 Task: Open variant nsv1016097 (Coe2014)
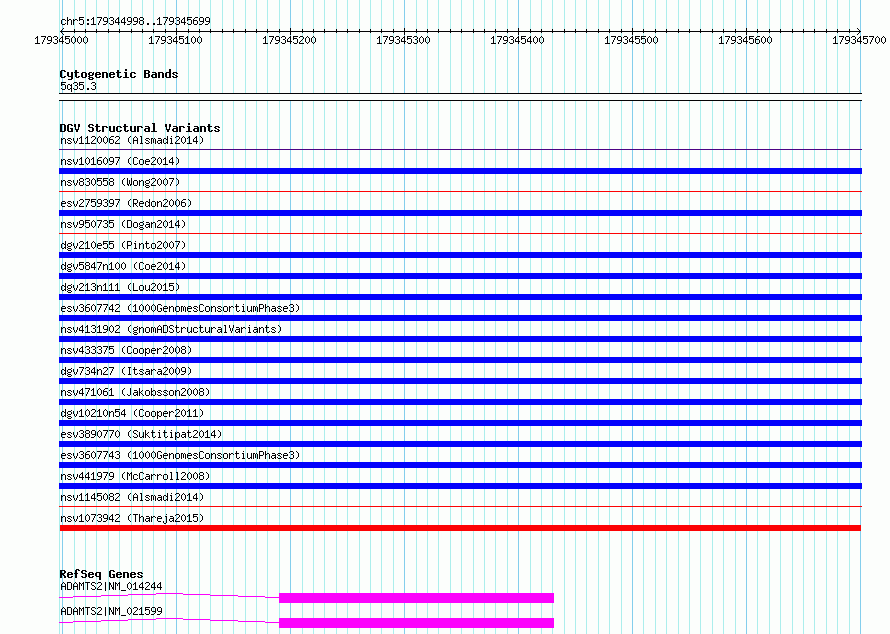click(120, 161)
